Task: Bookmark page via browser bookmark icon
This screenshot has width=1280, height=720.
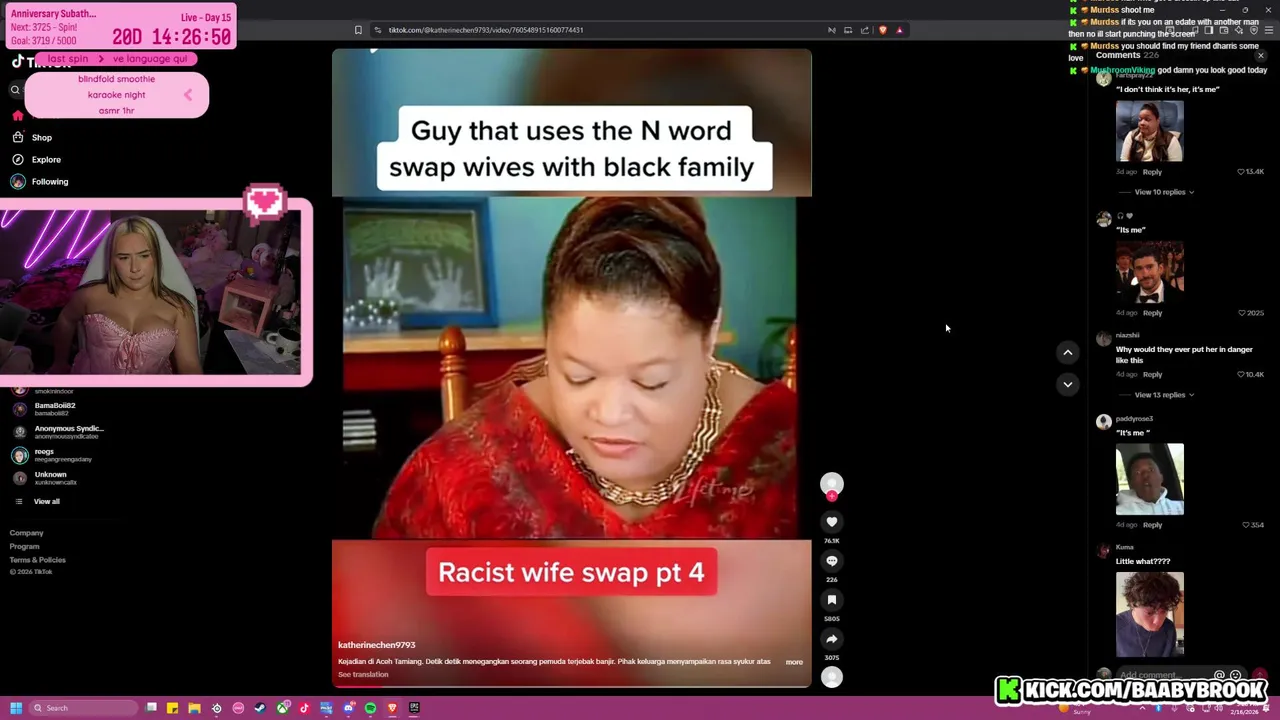Action: (x=358, y=30)
